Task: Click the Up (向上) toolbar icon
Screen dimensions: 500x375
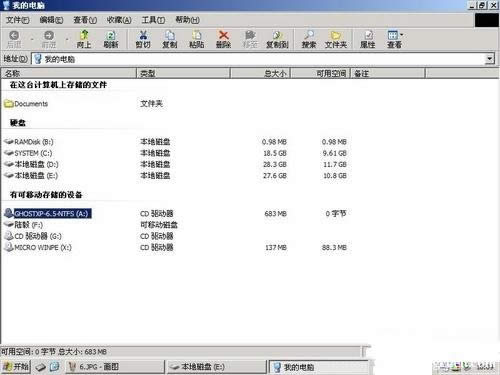Action: 84,39
